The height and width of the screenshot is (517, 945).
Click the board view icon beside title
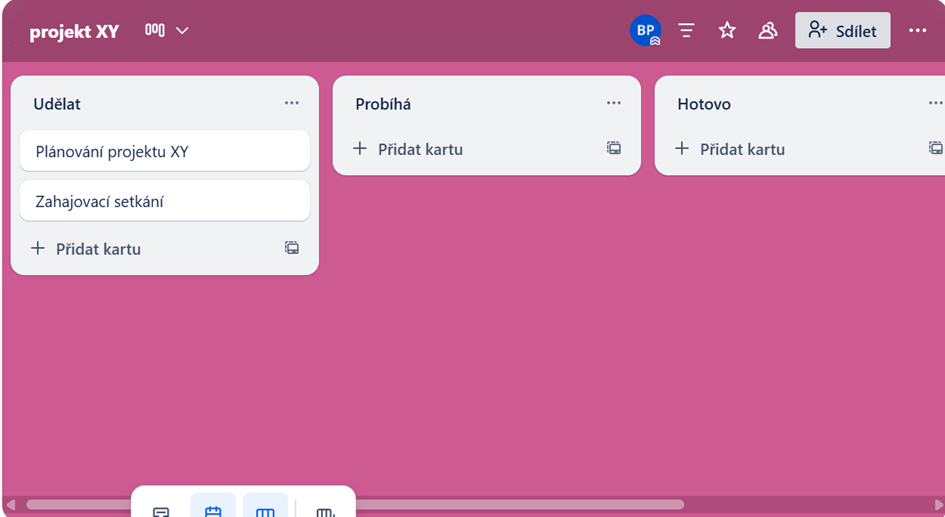click(x=155, y=31)
